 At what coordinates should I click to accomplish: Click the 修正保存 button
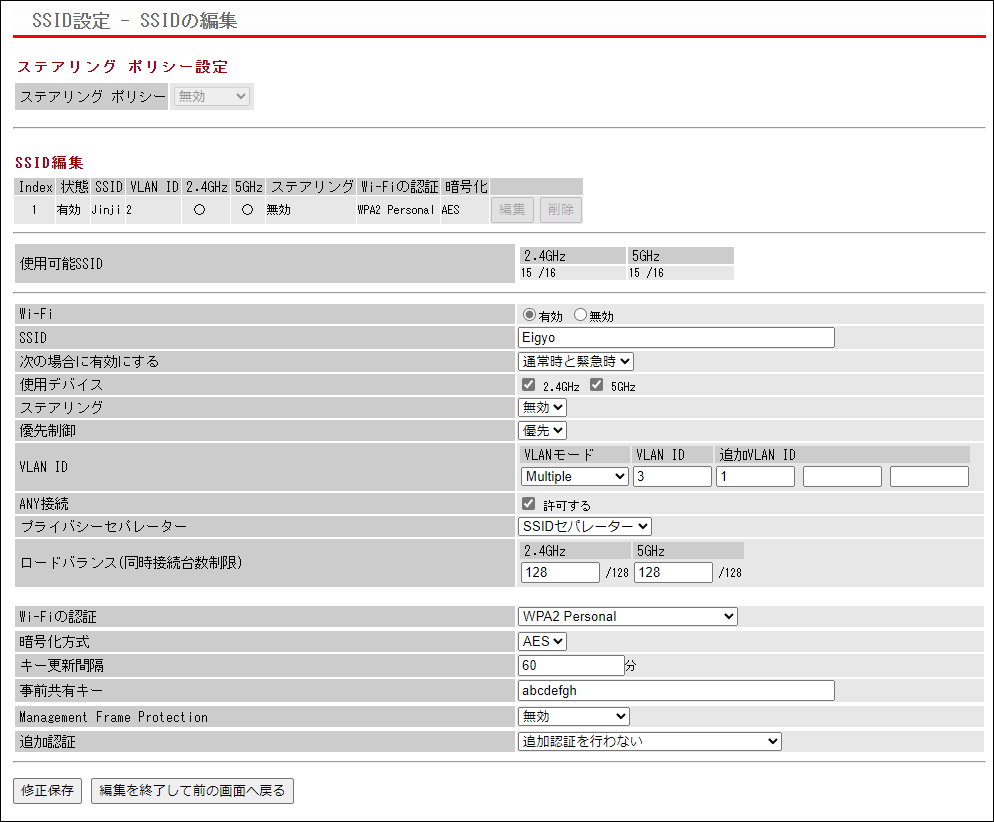click(48, 790)
